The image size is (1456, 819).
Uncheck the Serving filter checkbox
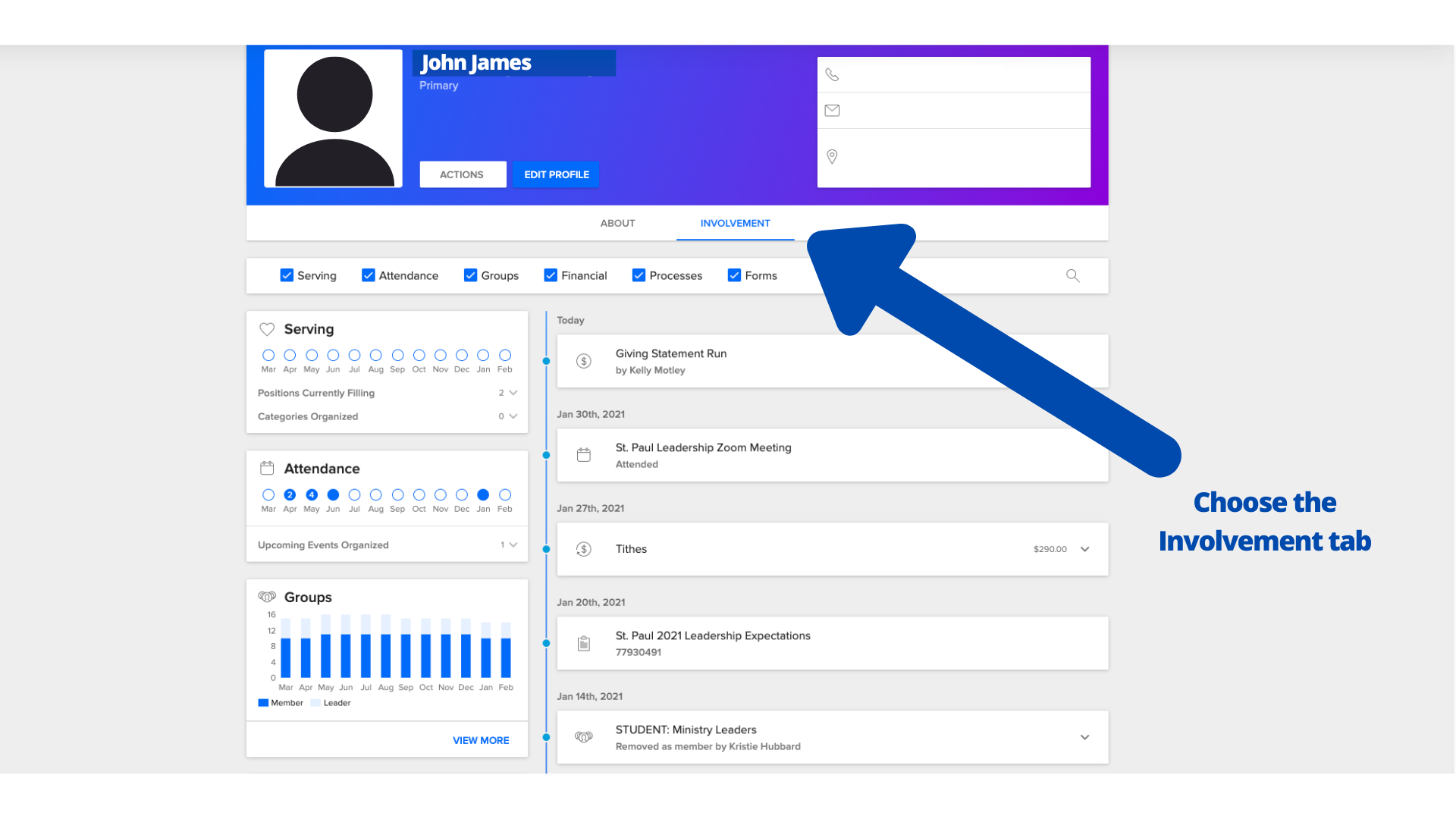point(287,275)
